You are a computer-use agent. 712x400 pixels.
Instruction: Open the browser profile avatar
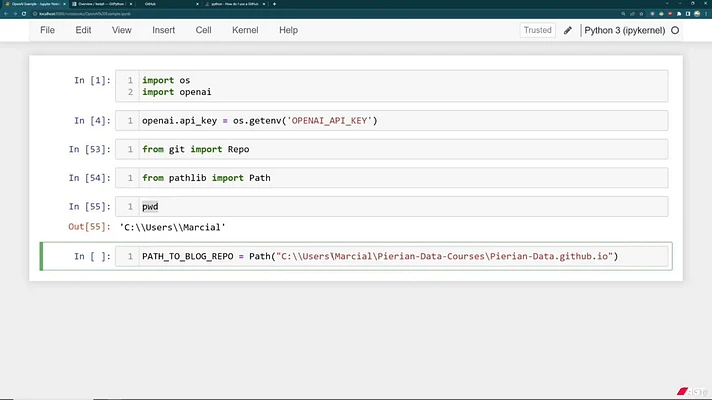tap(697, 14)
